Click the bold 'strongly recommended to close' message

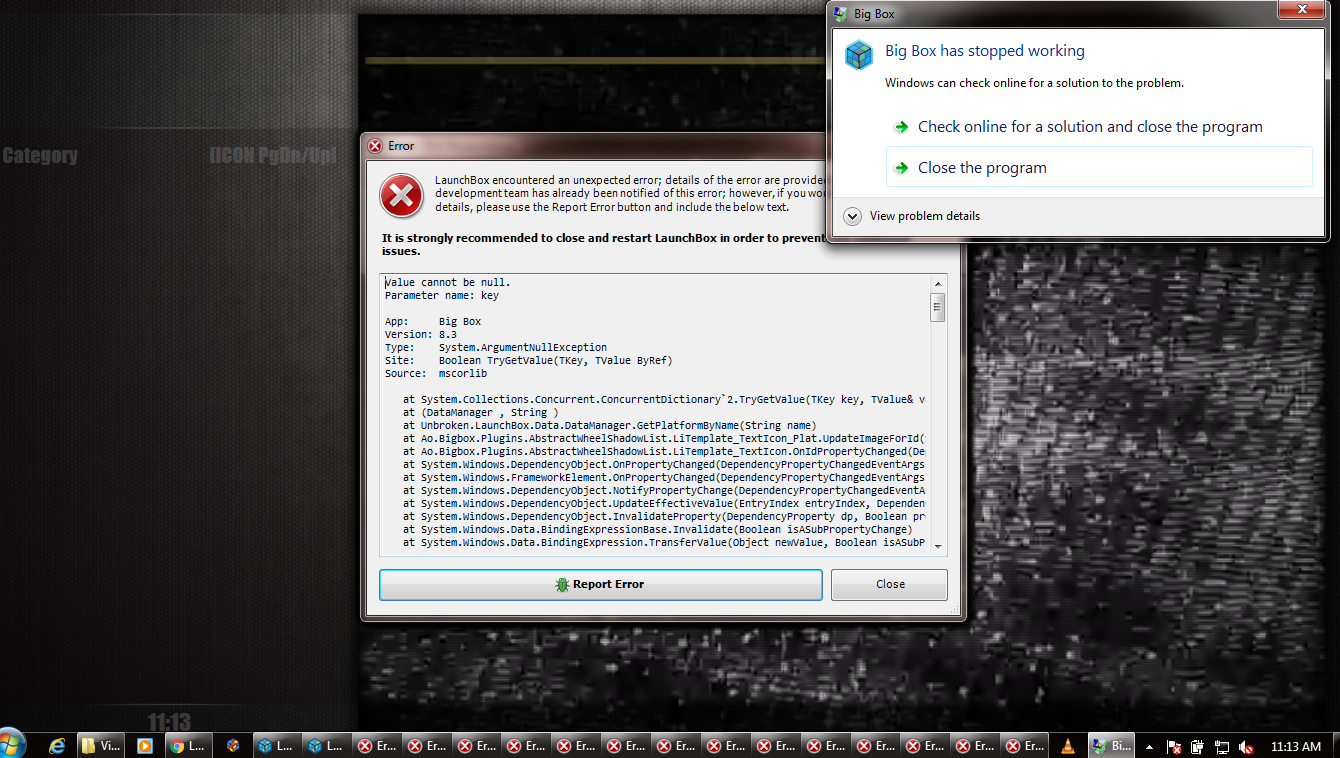[x=602, y=244]
